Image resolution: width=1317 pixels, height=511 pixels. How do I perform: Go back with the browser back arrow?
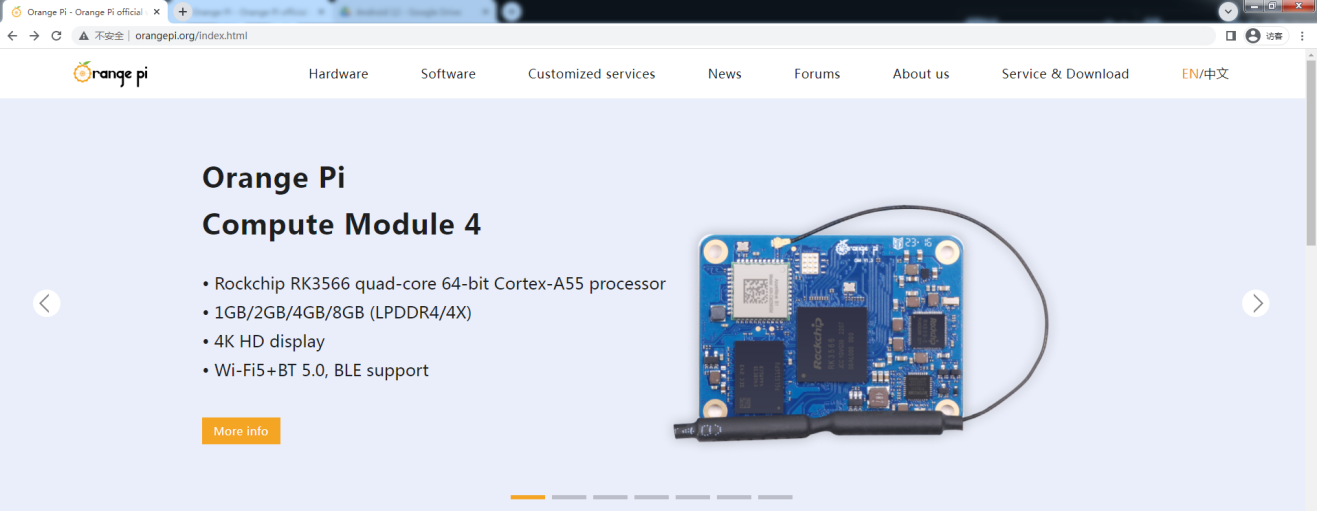[12, 35]
